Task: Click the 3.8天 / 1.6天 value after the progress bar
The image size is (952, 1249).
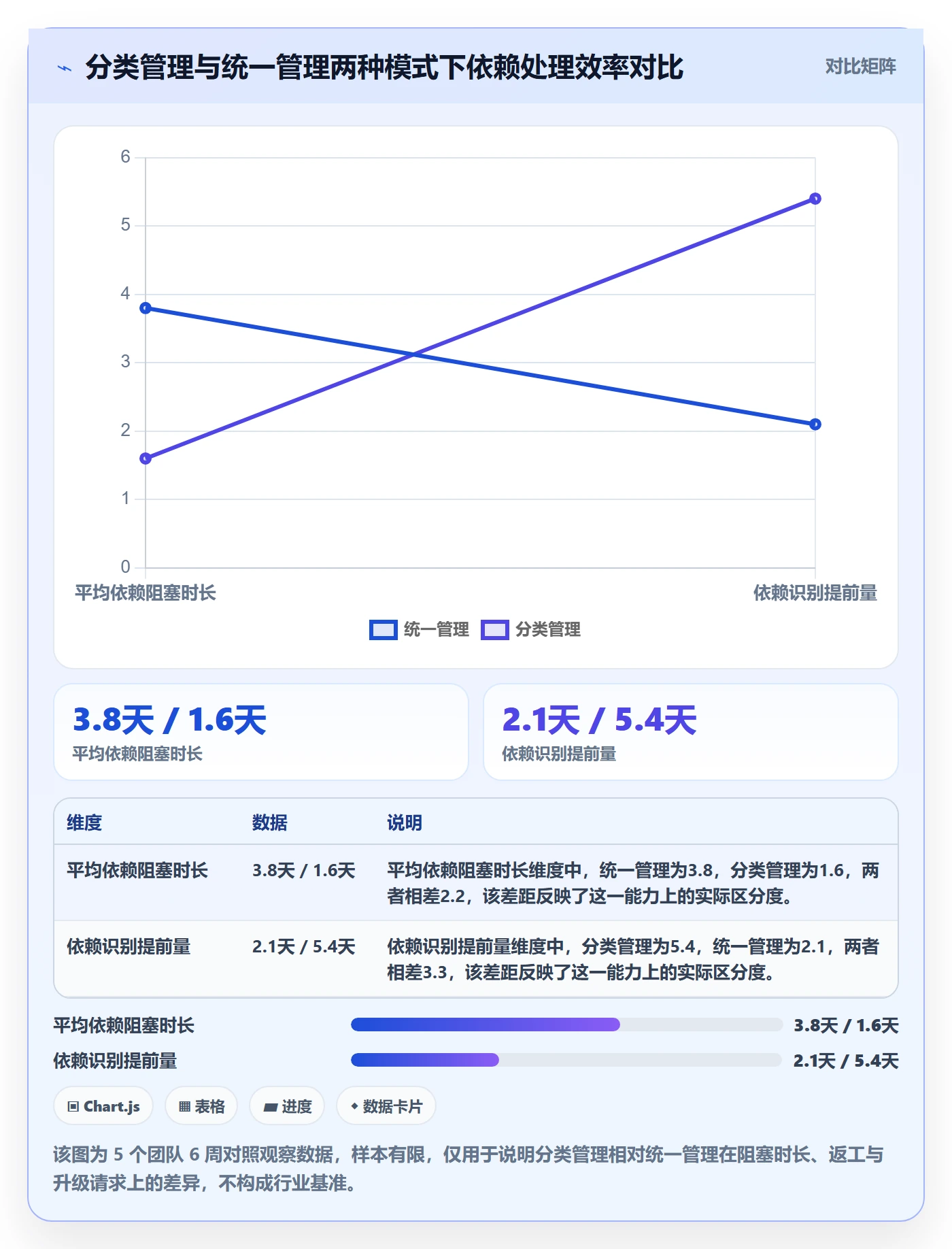Action: tap(846, 1025)
